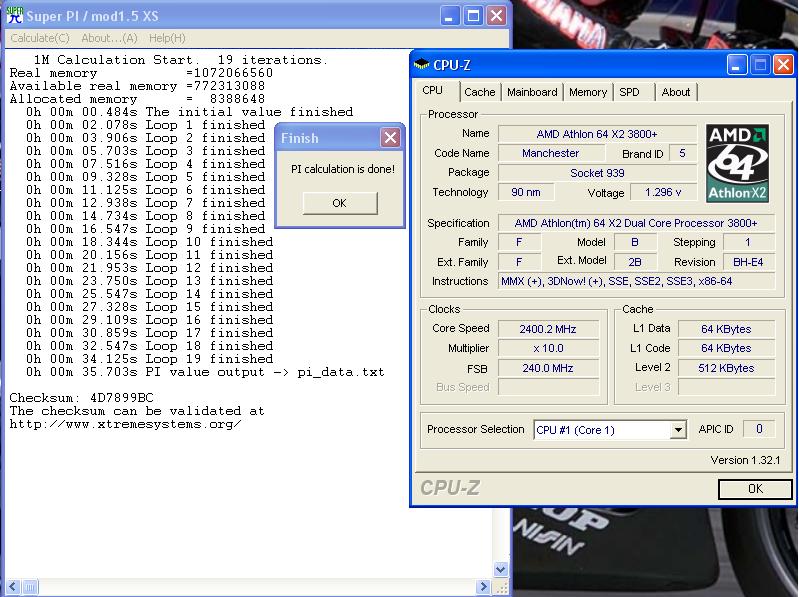Click the Super PI title bar icon
Viewport: 799px width, 597px height.
pyautogui.click(x=15, y=15)
